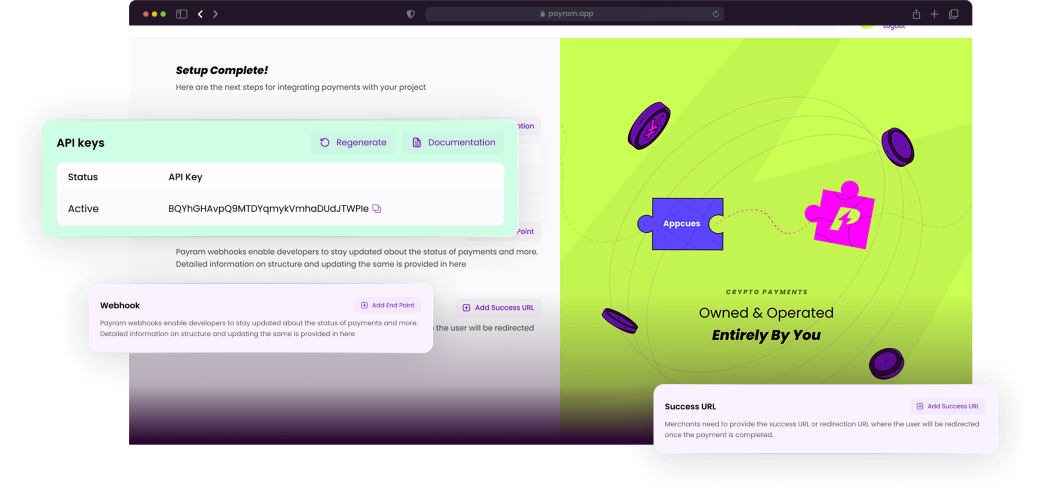Image resolution: width=1040 pixels, height=500 pixels.
Task: Copy the API key using the copy icon
Action: click(377, 208)
